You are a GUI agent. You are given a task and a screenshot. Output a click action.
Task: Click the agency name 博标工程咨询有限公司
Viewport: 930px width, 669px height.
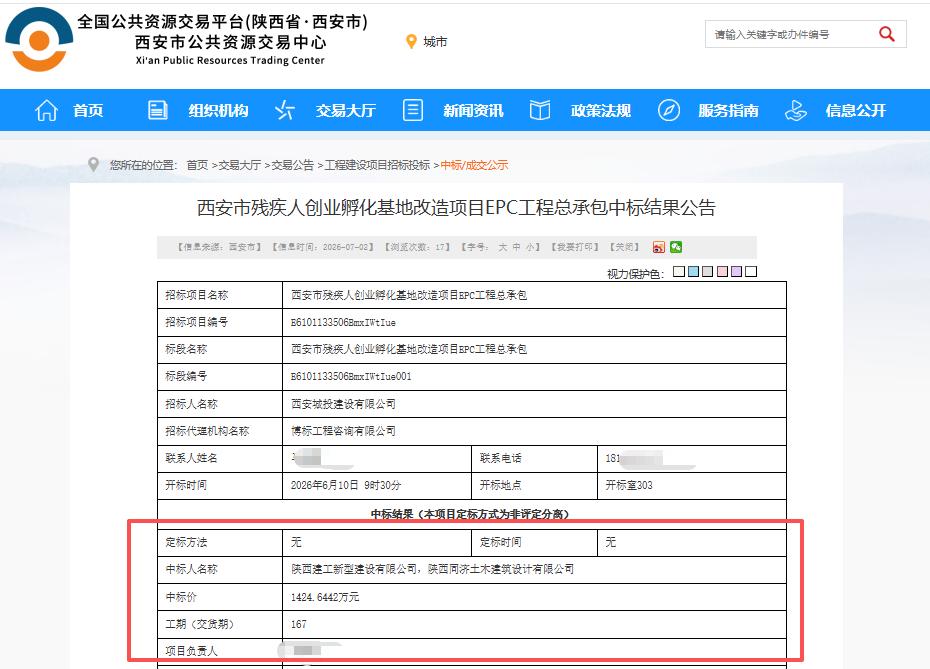click(343, 431)
